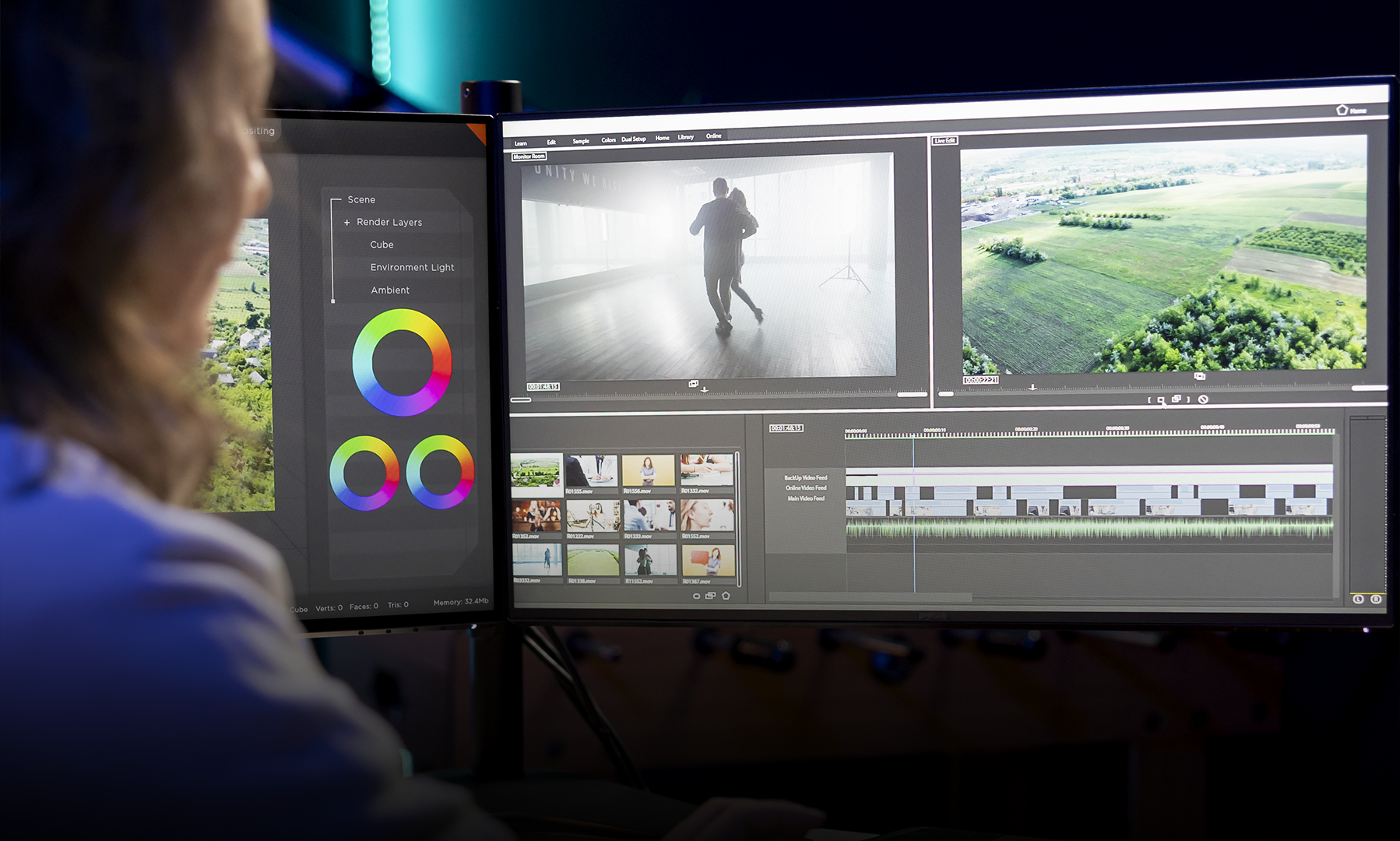Click the Monitor Room panel label
The height and width of the screenshot is (841, 1400).
click(529, 157)
